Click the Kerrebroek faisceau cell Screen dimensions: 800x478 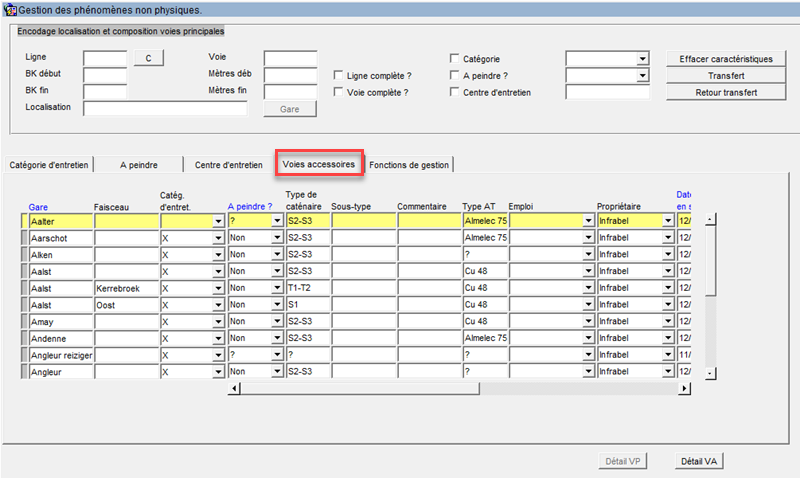[x=127, y=288]
